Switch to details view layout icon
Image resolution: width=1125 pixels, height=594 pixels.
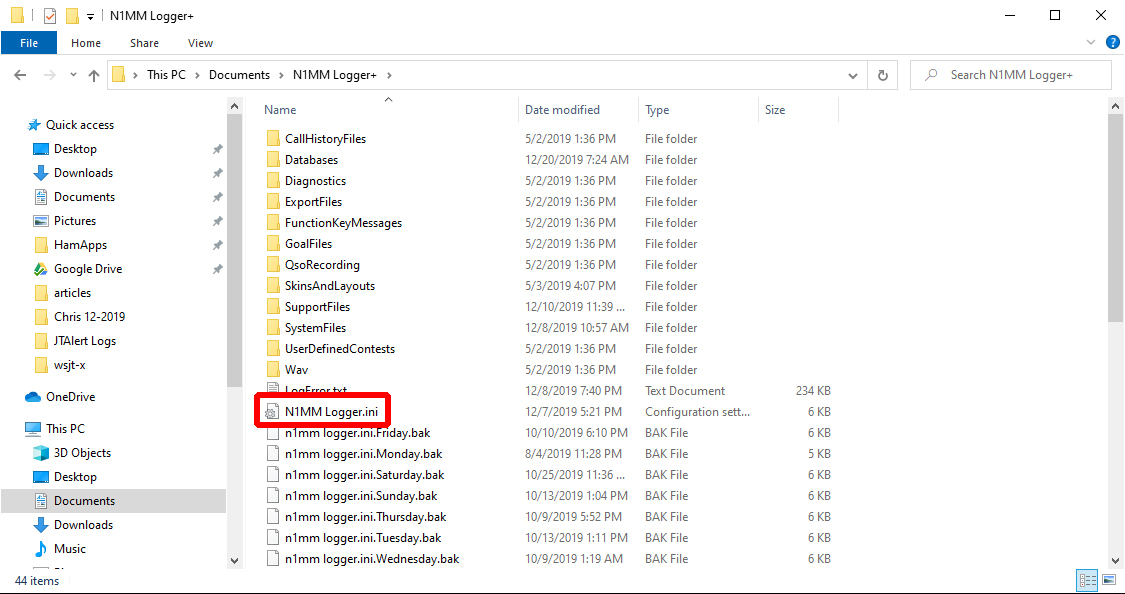pos(1087,580)
